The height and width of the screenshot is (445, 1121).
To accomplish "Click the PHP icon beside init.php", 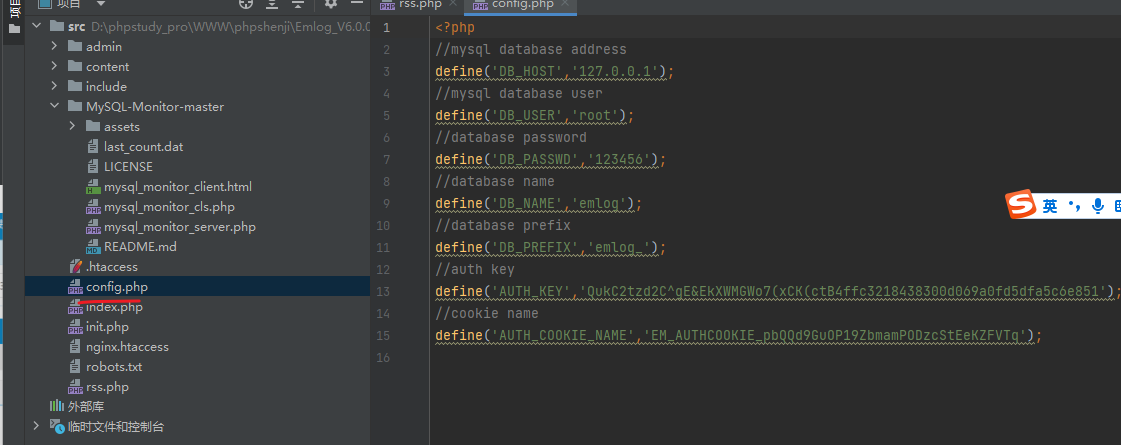I will point(75,328).
